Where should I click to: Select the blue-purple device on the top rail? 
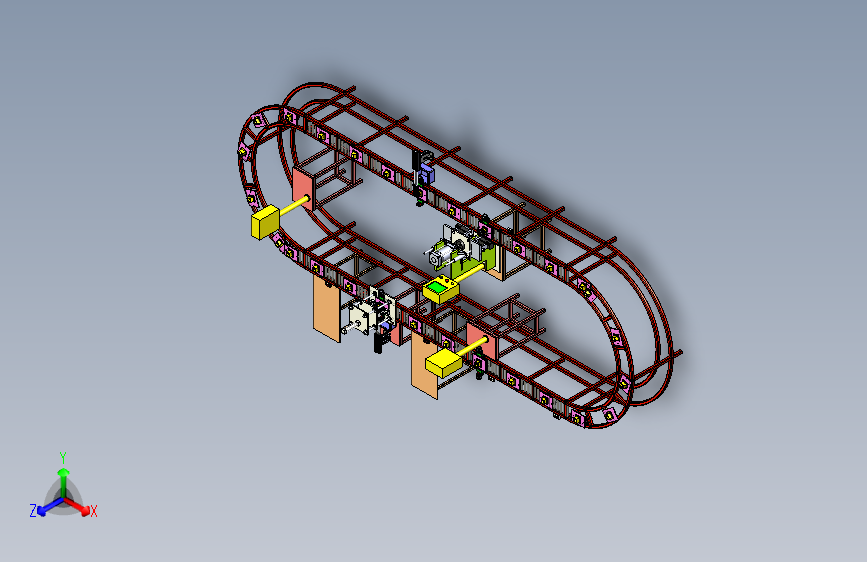426,173
